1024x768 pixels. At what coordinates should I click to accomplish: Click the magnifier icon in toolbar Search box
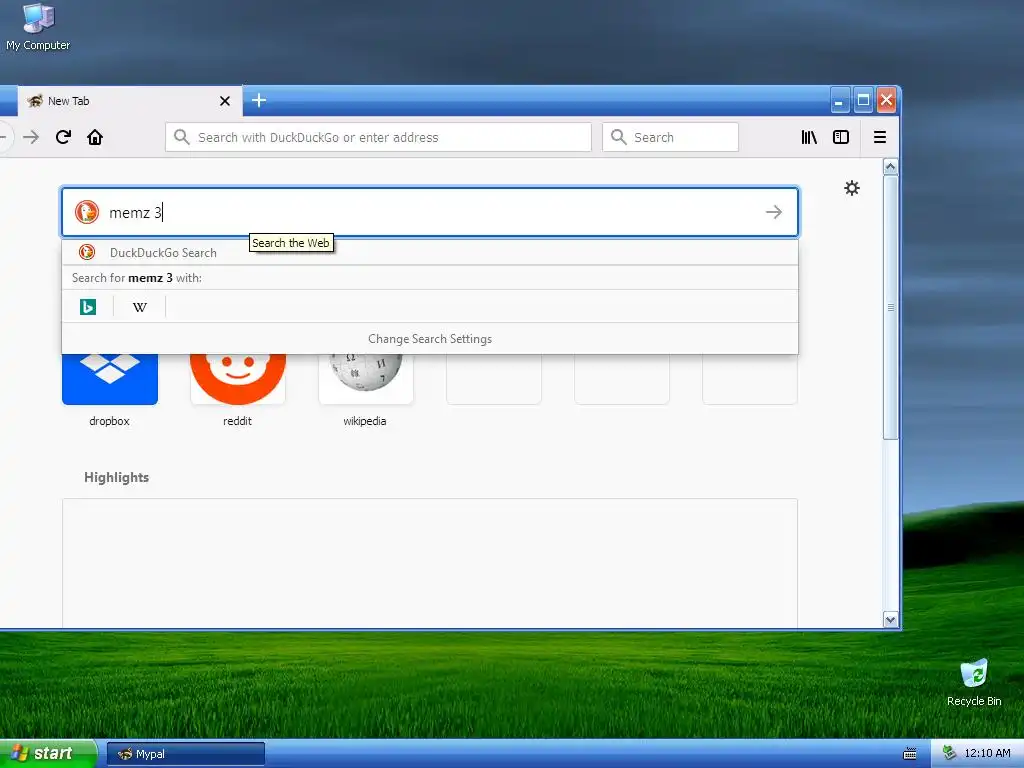click(x=618, y=137)
